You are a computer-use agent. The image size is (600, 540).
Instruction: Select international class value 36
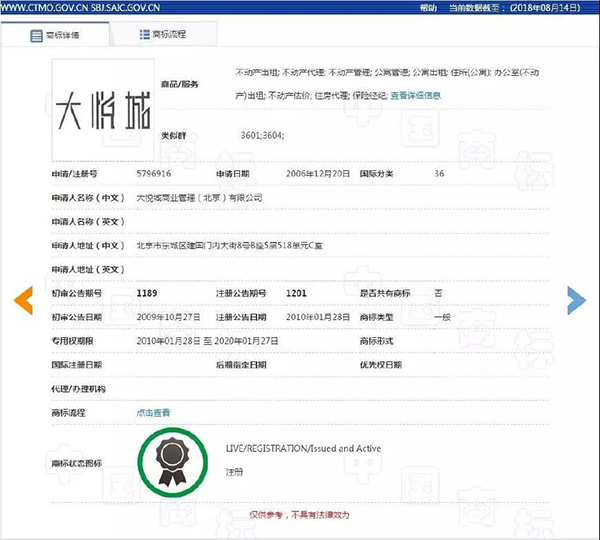click(x=439, y=174)
